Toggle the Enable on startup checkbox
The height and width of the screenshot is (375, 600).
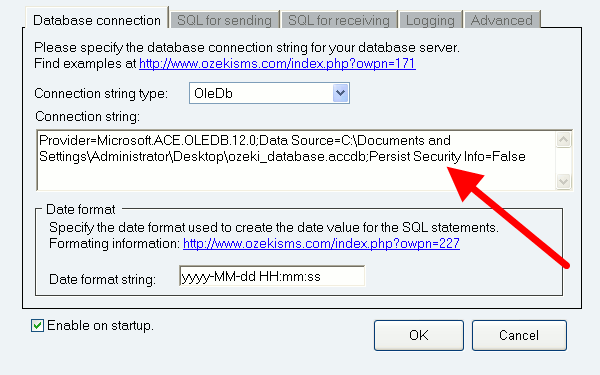point(37,326)
